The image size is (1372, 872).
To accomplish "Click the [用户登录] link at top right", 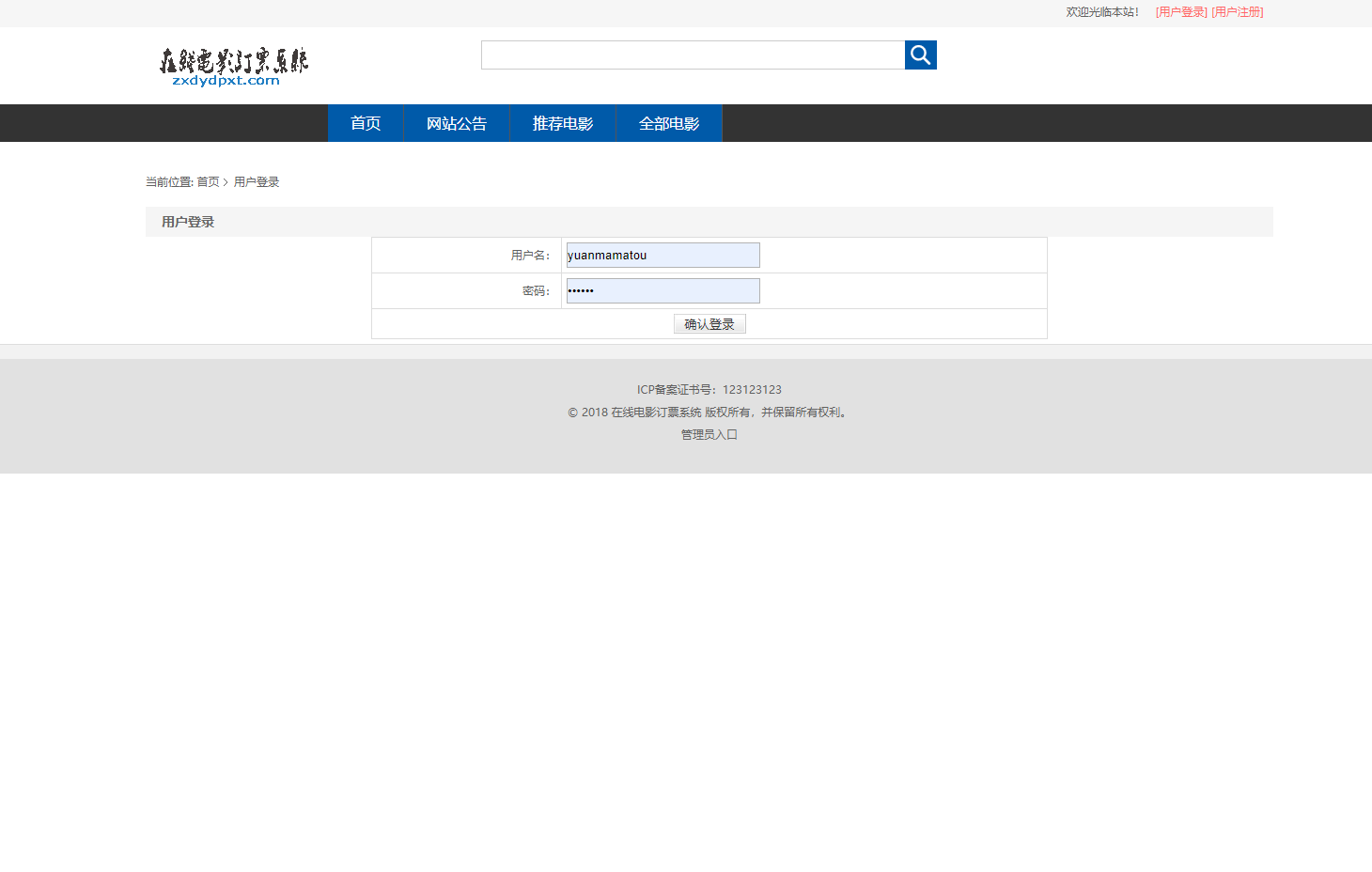I will 1181,12.
